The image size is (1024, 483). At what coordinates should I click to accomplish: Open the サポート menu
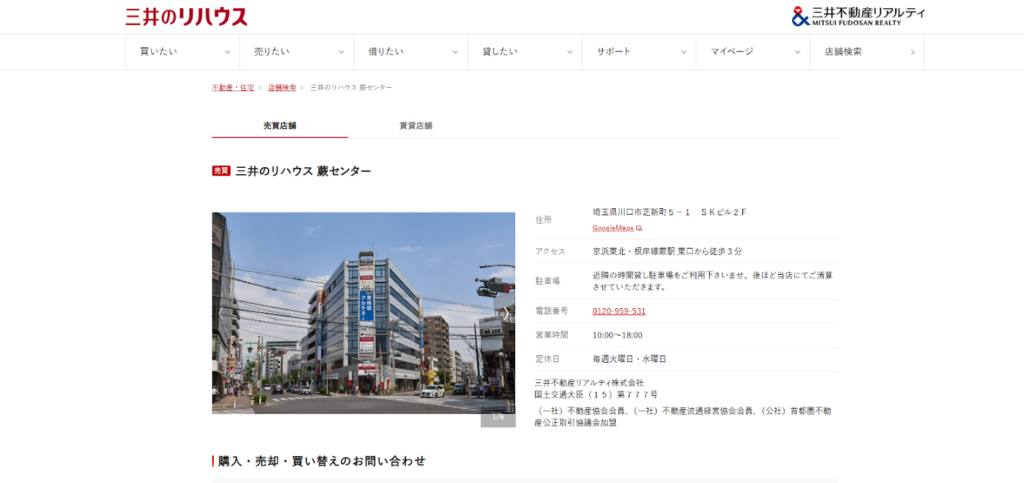639,52
